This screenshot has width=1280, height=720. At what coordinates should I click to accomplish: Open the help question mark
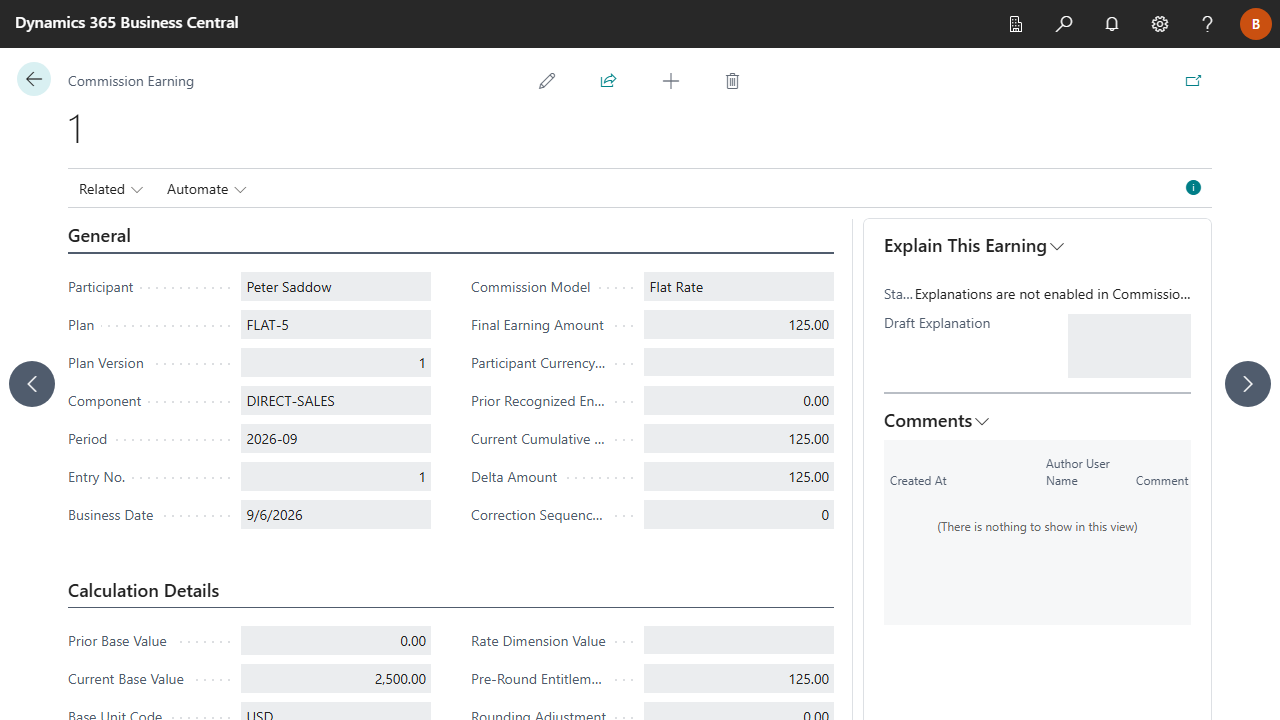1208,24
